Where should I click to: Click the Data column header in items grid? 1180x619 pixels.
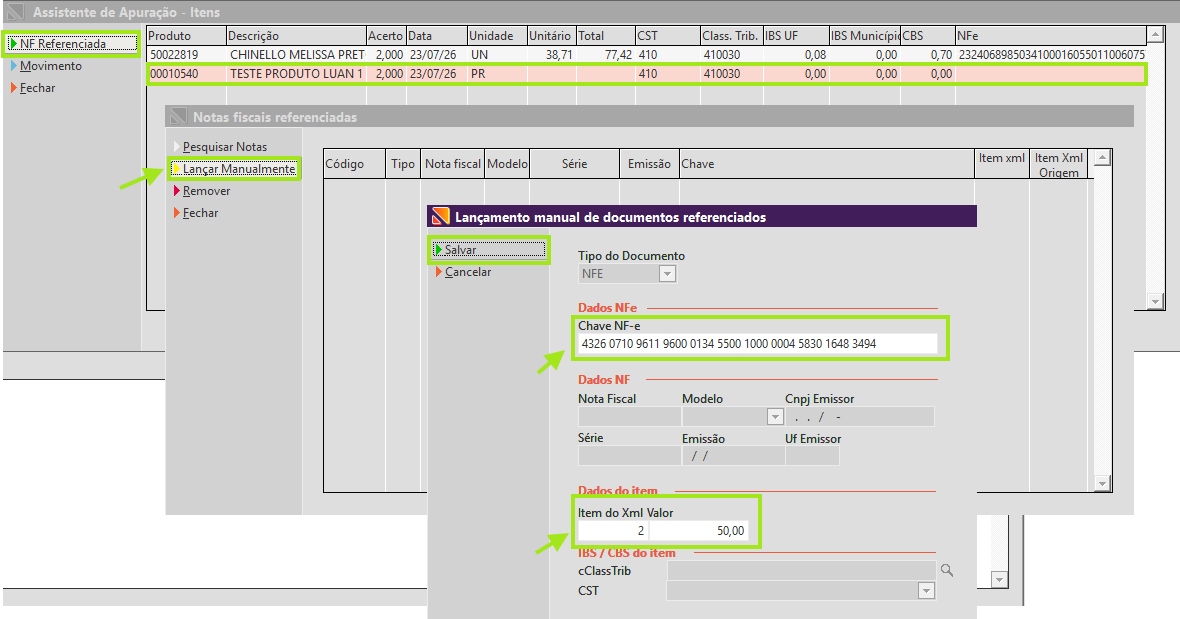point(436,35)
